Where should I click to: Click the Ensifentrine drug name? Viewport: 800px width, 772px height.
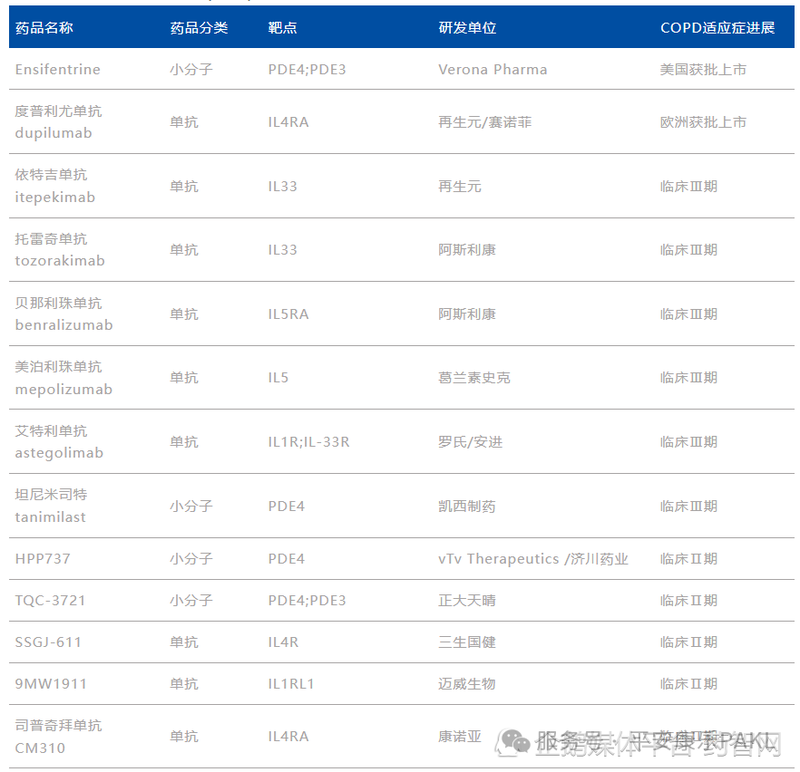(58, 70)
